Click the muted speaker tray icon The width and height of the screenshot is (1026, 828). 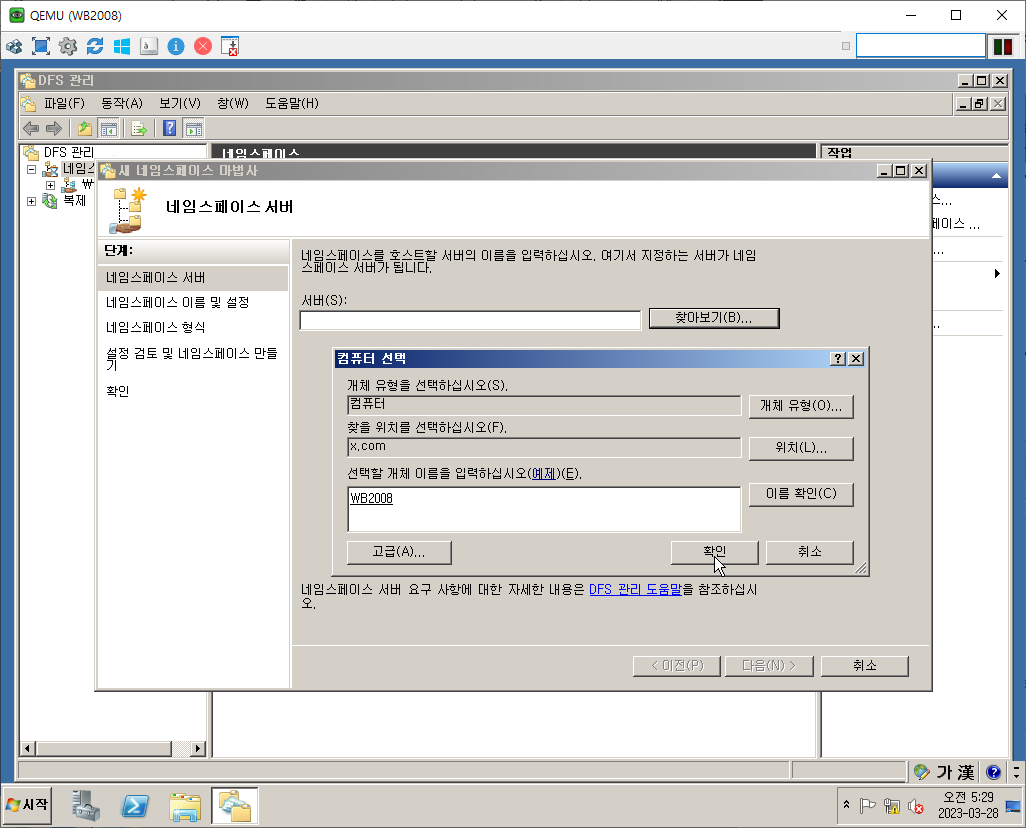[915, 806]
